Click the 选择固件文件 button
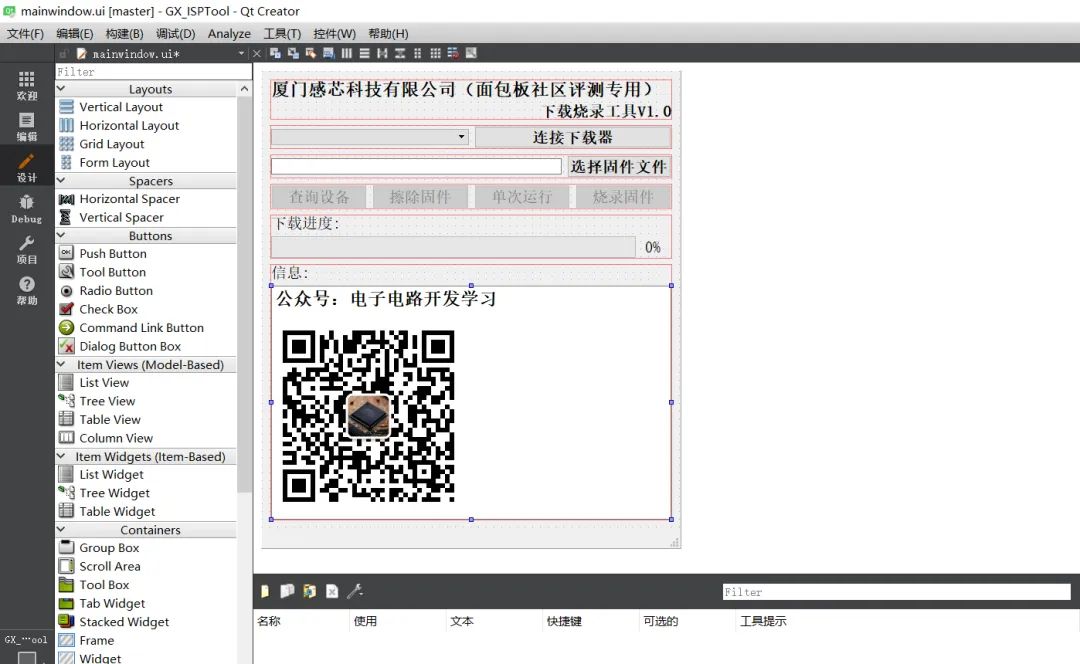Image resolution: width=1080 pixels, height=664 pixels. [618, 167]
